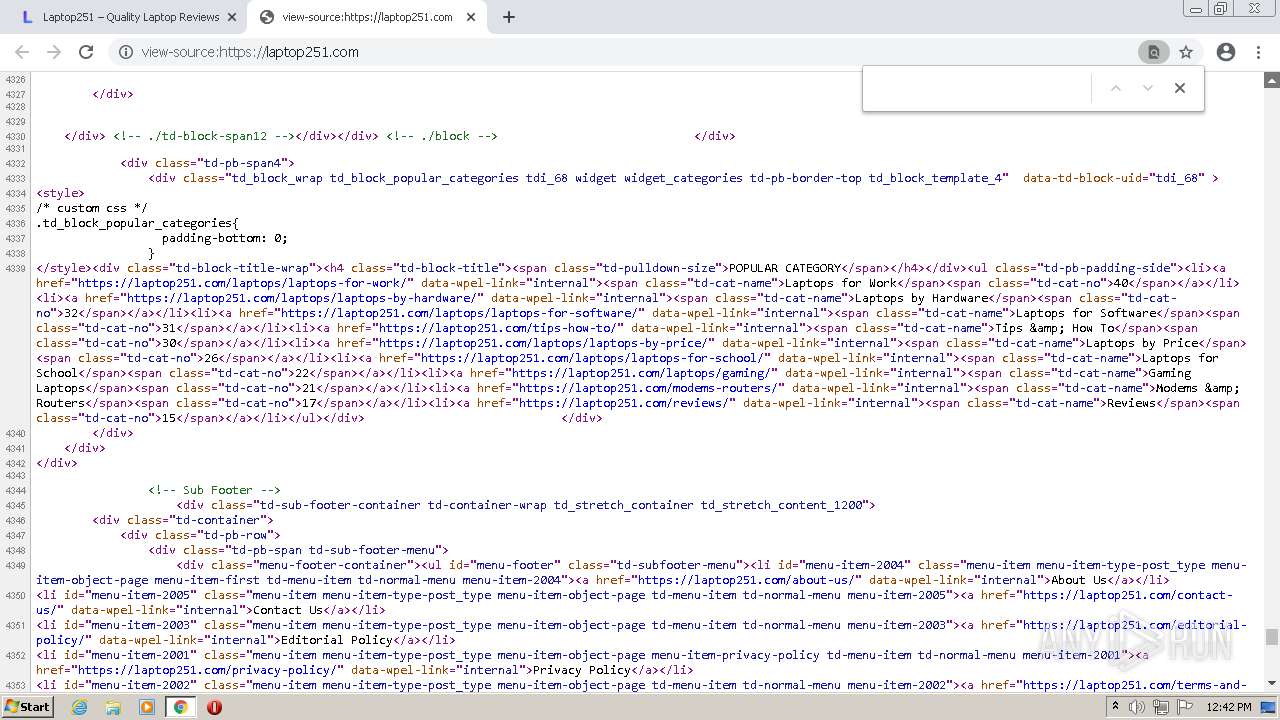Open a new tab with the plus button
This screenshot has width=1280, height=720.
coord(509,17)
